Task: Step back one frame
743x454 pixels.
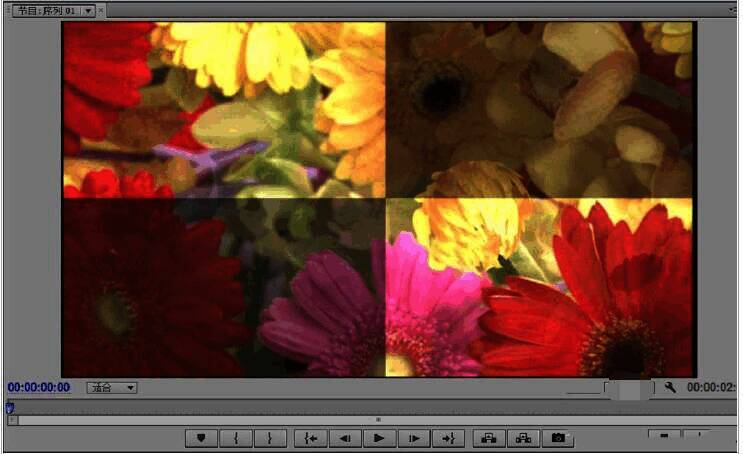Action: point(345,438)
